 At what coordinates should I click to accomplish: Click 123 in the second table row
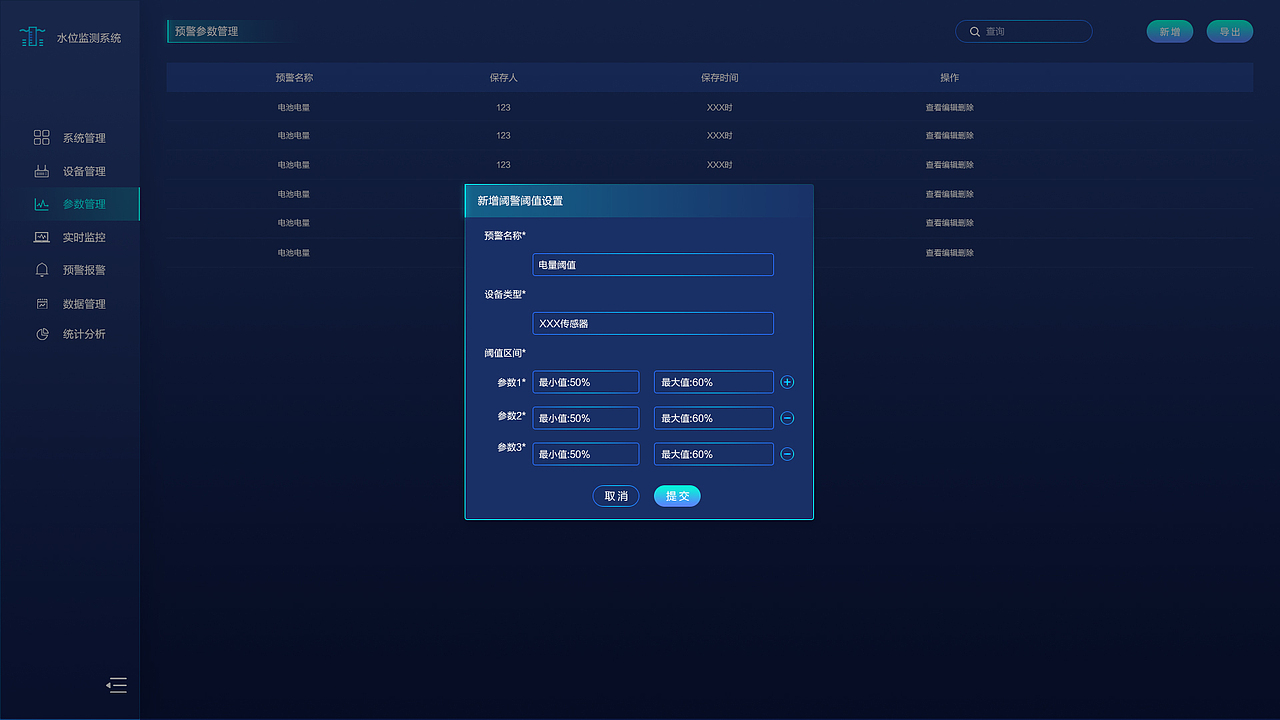503,135
